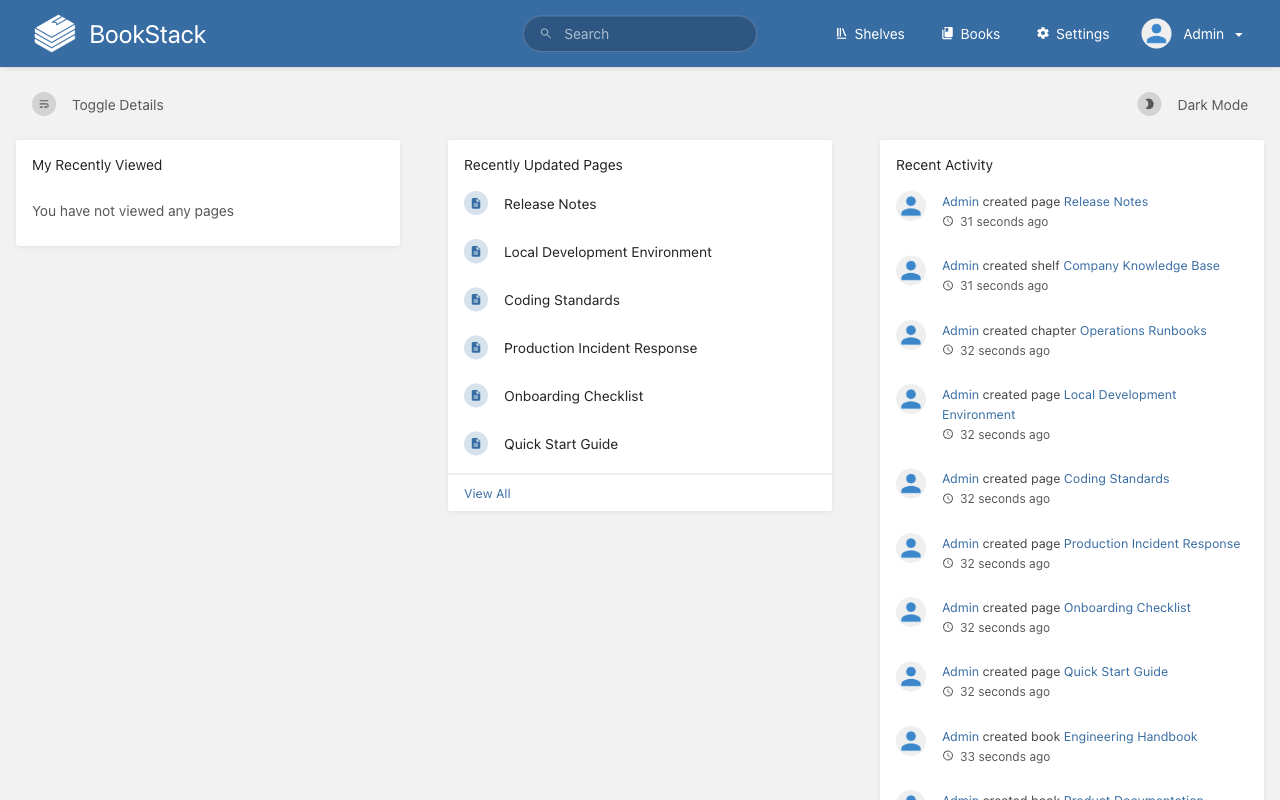The width and height of the screenshot is (1280, 800).
Task: Open the Shelves menu item
Action: tap(870, 34)
